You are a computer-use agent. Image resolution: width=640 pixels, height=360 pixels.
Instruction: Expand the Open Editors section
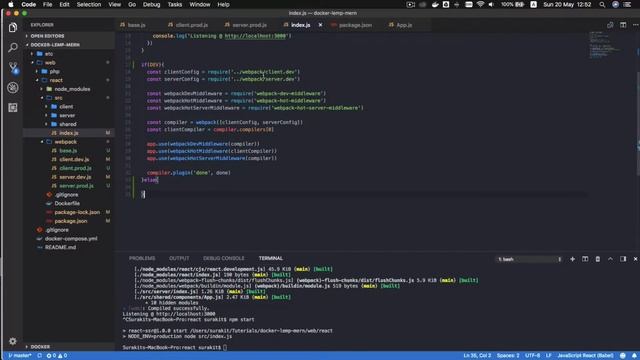(x=47, y=36)
